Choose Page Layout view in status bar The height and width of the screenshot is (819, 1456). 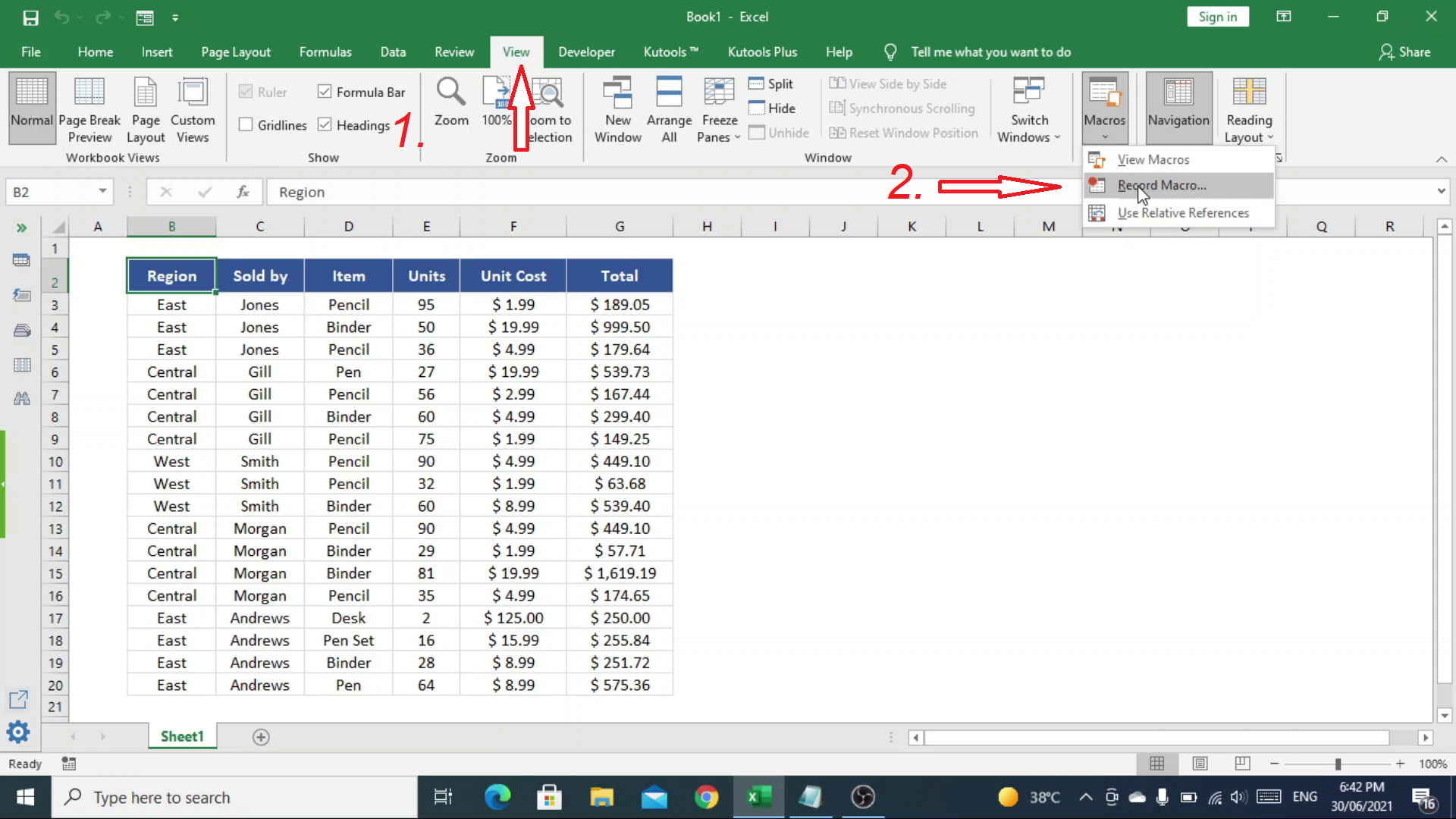pyautogui.click(x=1199, y=764)
